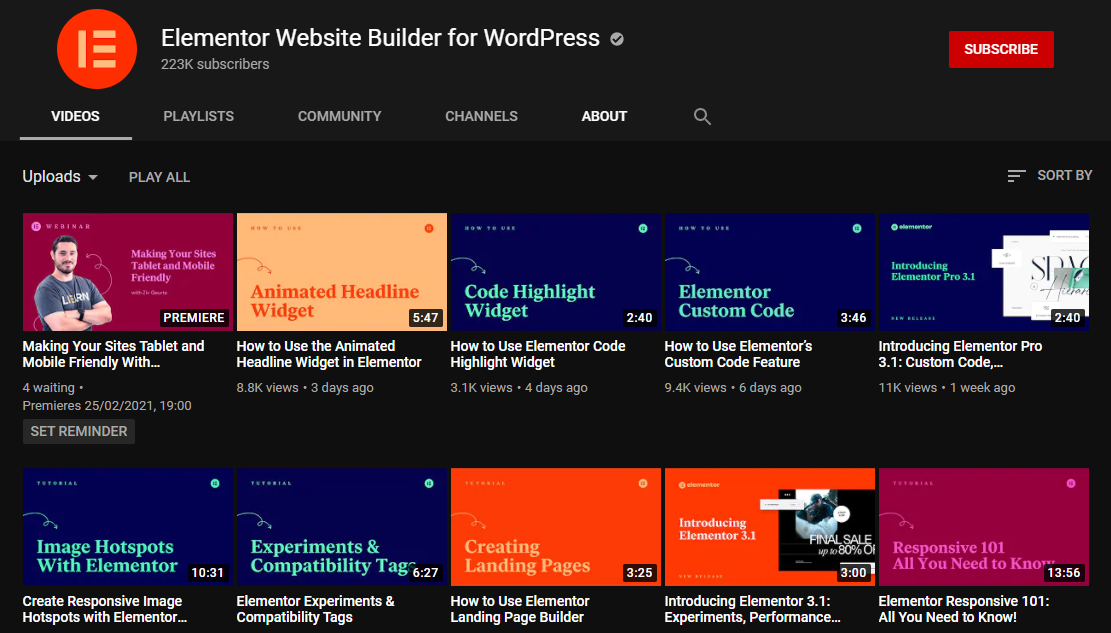Screen dimensions: 1111x633
Task: Click the 223K subscribers count
Action: 215,64
